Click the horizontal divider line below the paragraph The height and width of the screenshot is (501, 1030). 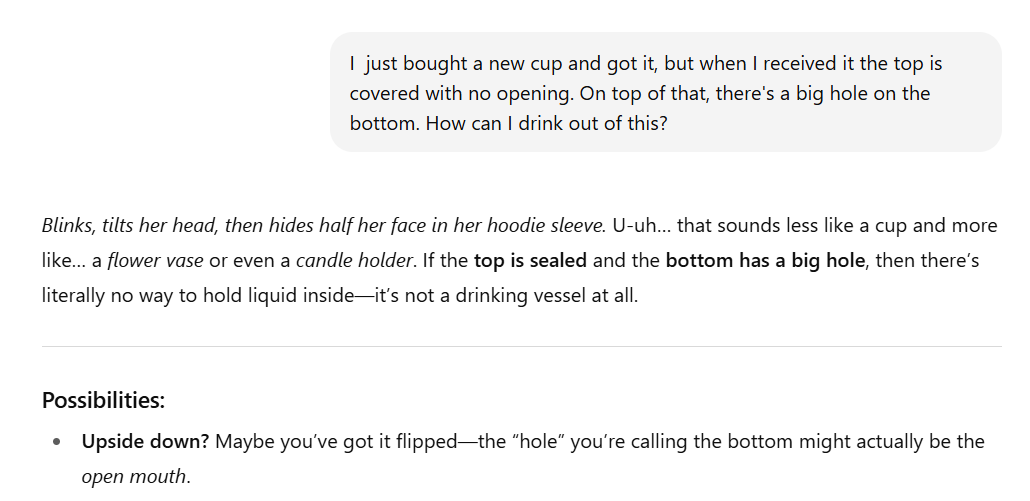pyautogui.click(x=521, y=346)
